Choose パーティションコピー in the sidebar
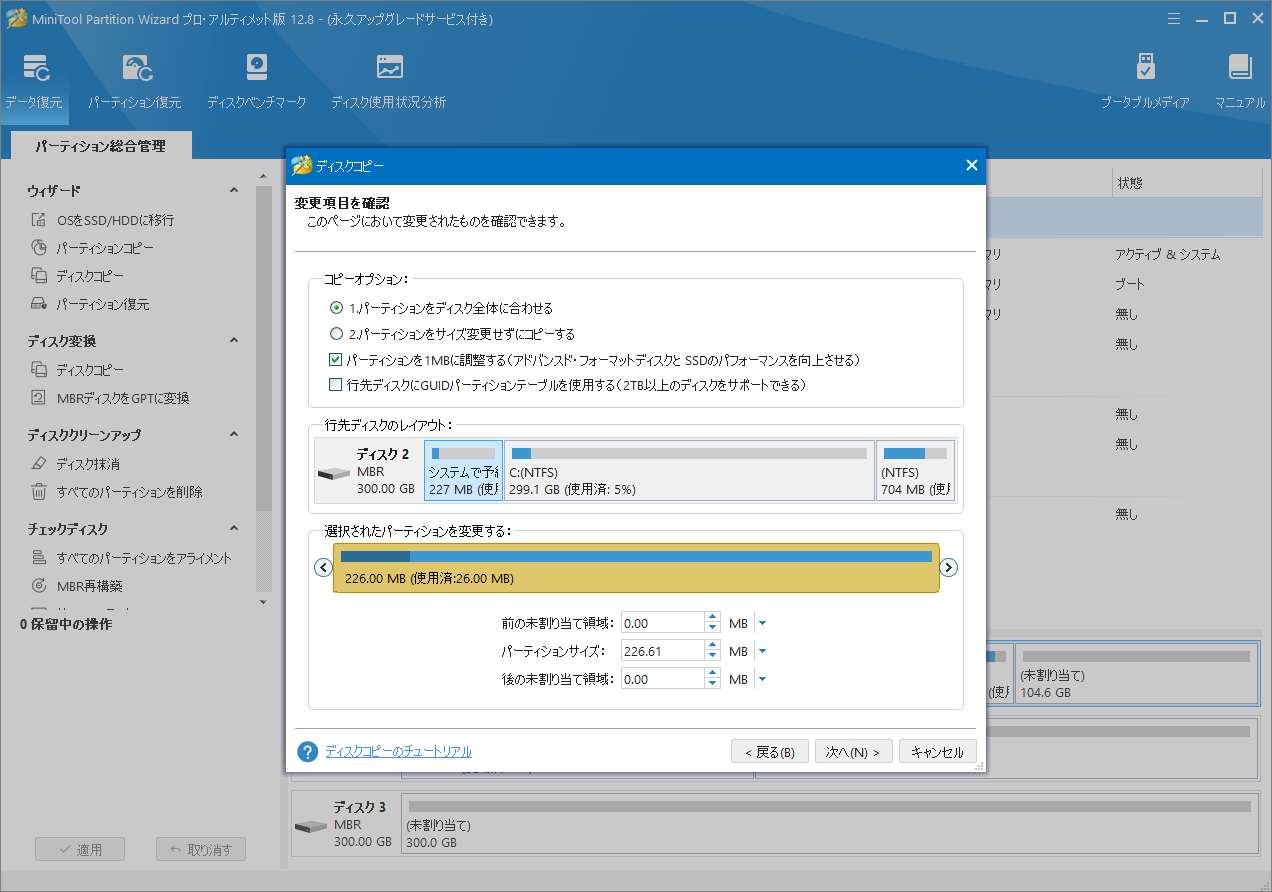 (x=105, y=248)
